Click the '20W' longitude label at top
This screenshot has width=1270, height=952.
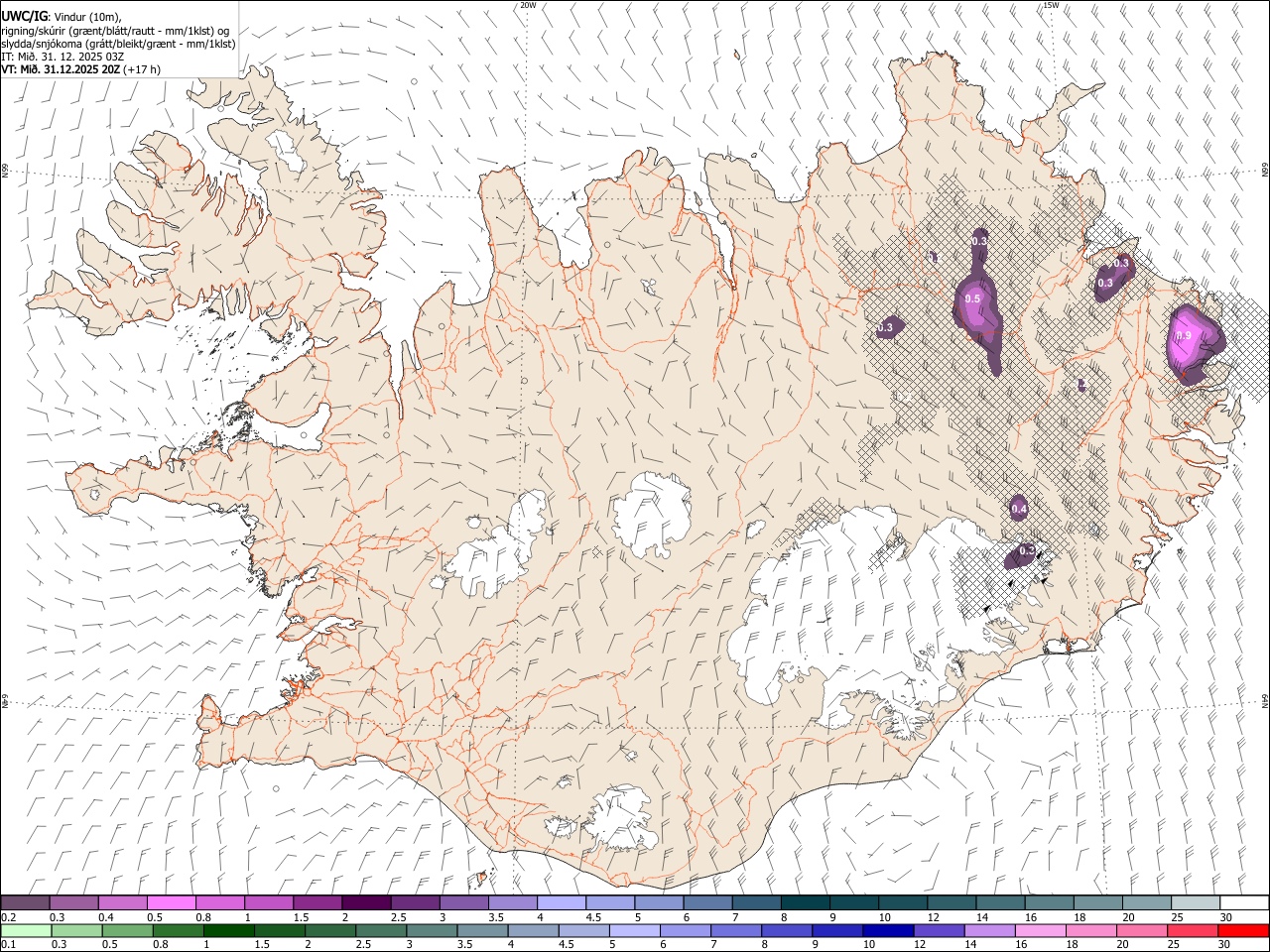[528, 5]
